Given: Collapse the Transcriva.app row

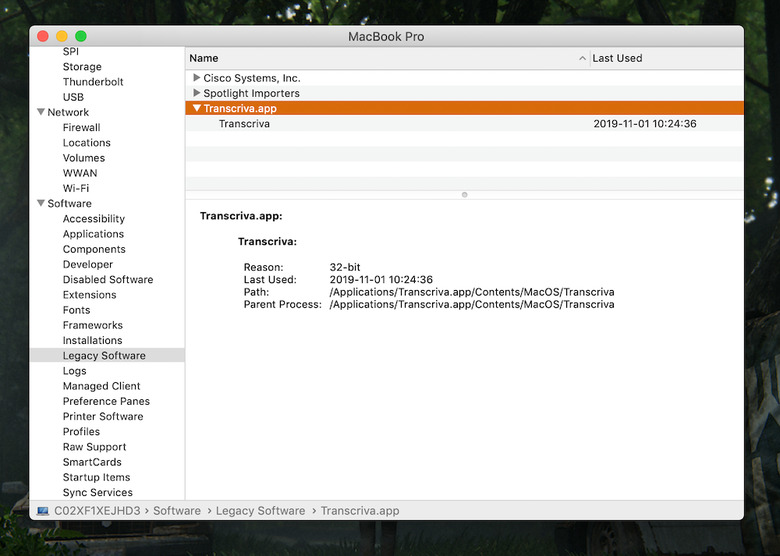Looking at the screenshot, I should click(197, 108).
